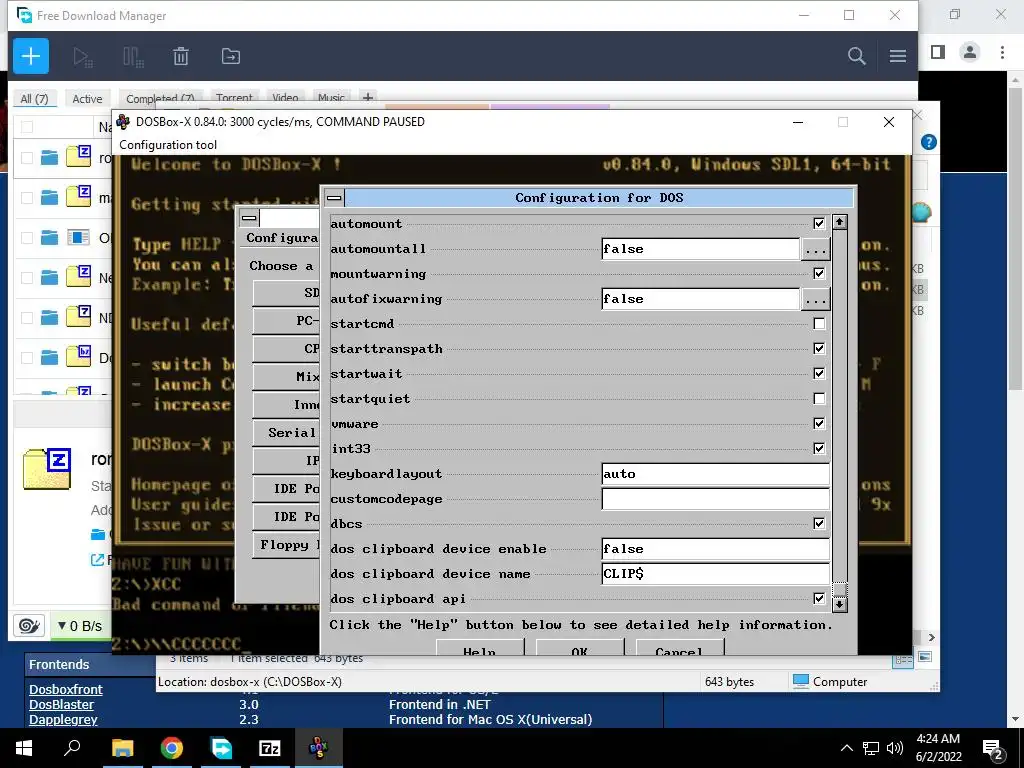This screenshot has height=768, width=1024.
Task: Toggle the dbcs checkbox
Action: (x=819, y=523)
